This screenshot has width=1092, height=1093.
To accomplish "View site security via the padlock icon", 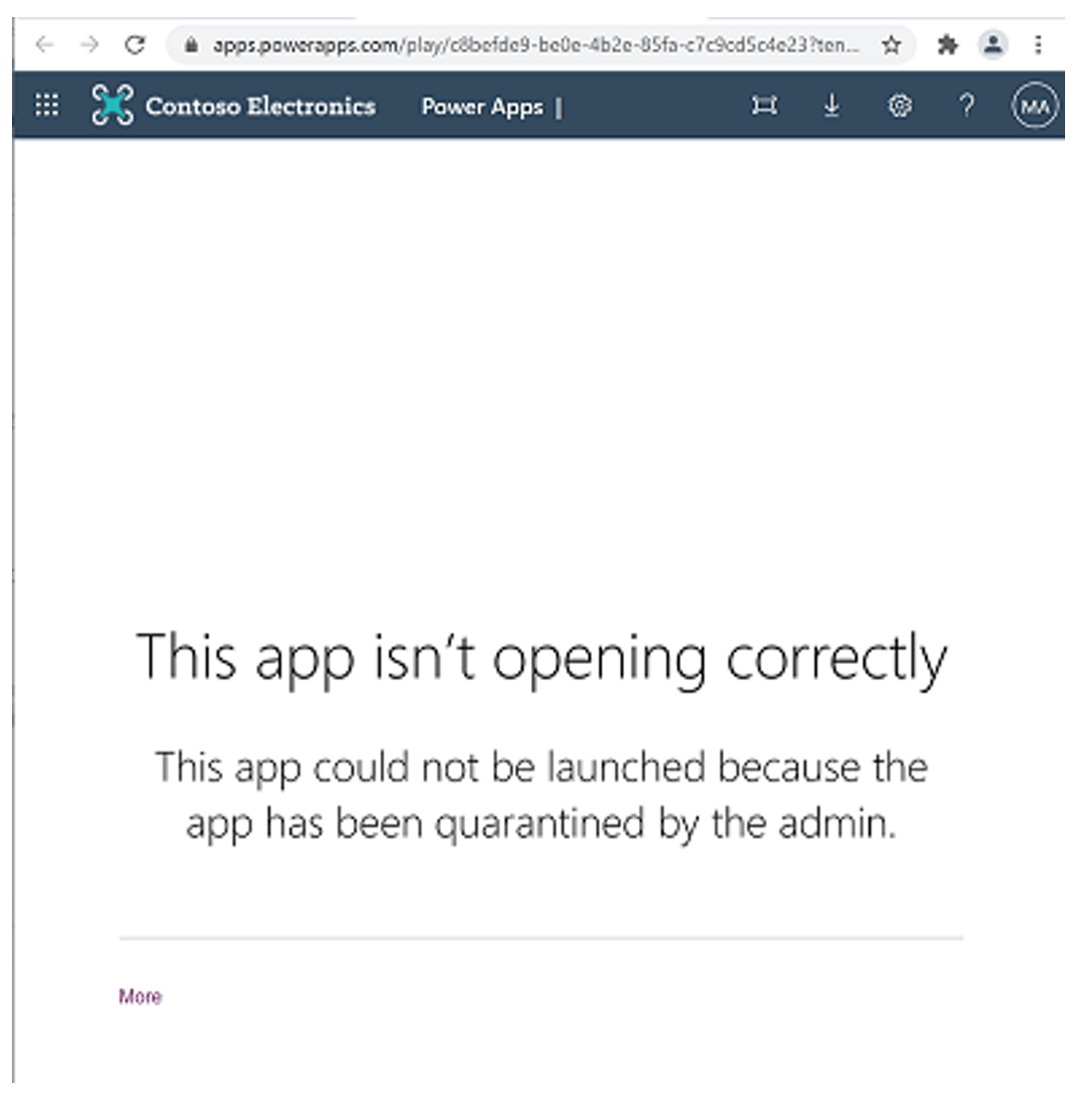I will (x=191, y=45).
